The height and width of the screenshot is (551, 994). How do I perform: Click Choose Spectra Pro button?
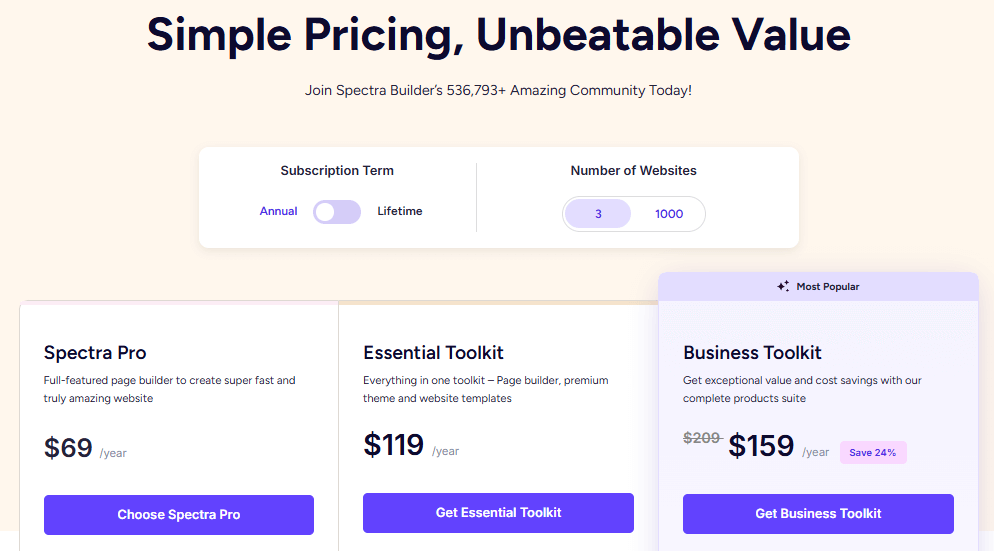179,515
